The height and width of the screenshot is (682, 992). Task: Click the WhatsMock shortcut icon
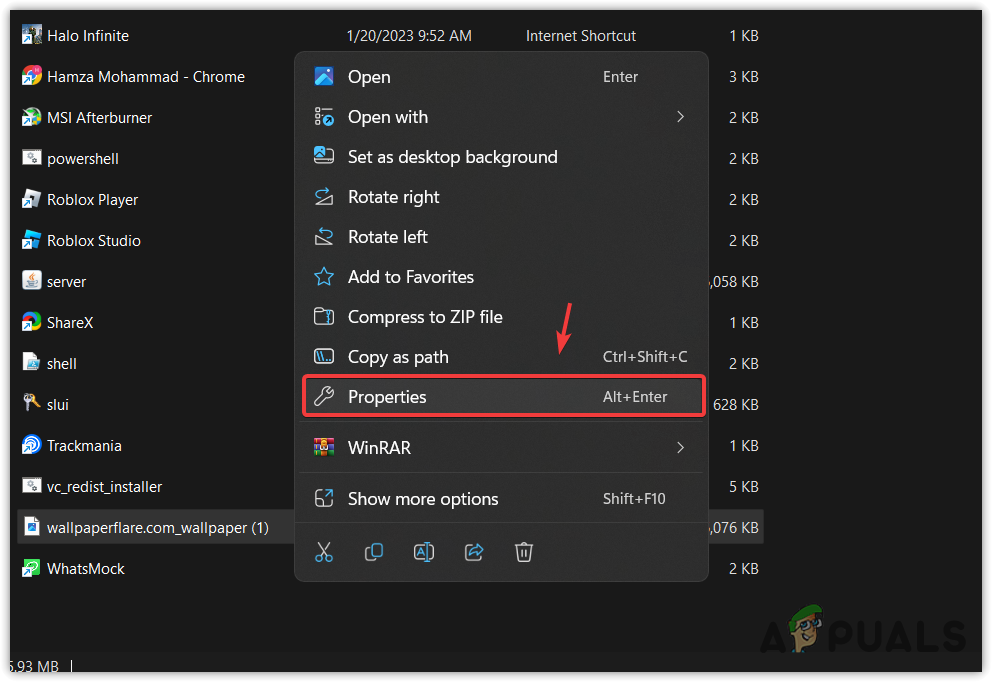(x=32, y=568)
